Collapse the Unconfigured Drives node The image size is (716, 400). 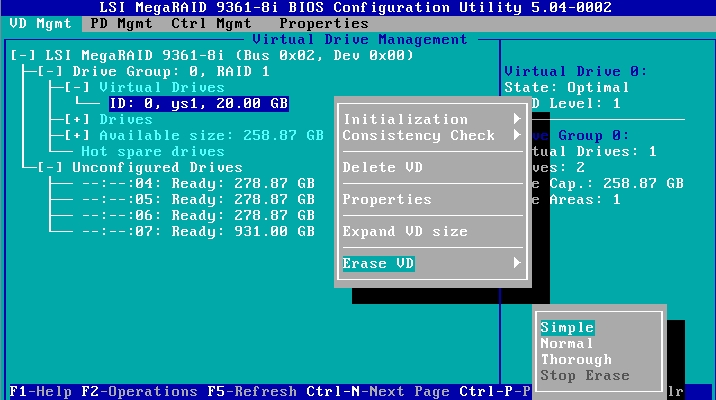50,168
